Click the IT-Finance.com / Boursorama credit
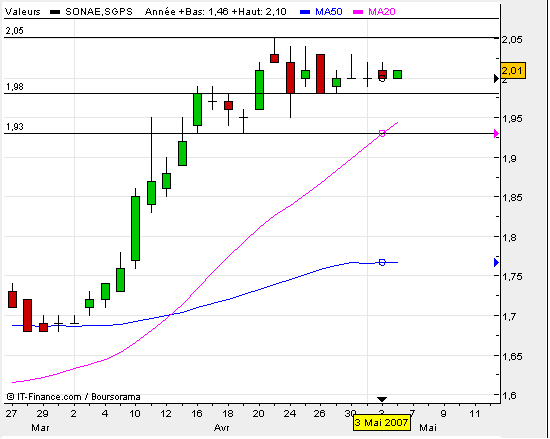Viewport: 550px width, 439px height. point(73,397)
